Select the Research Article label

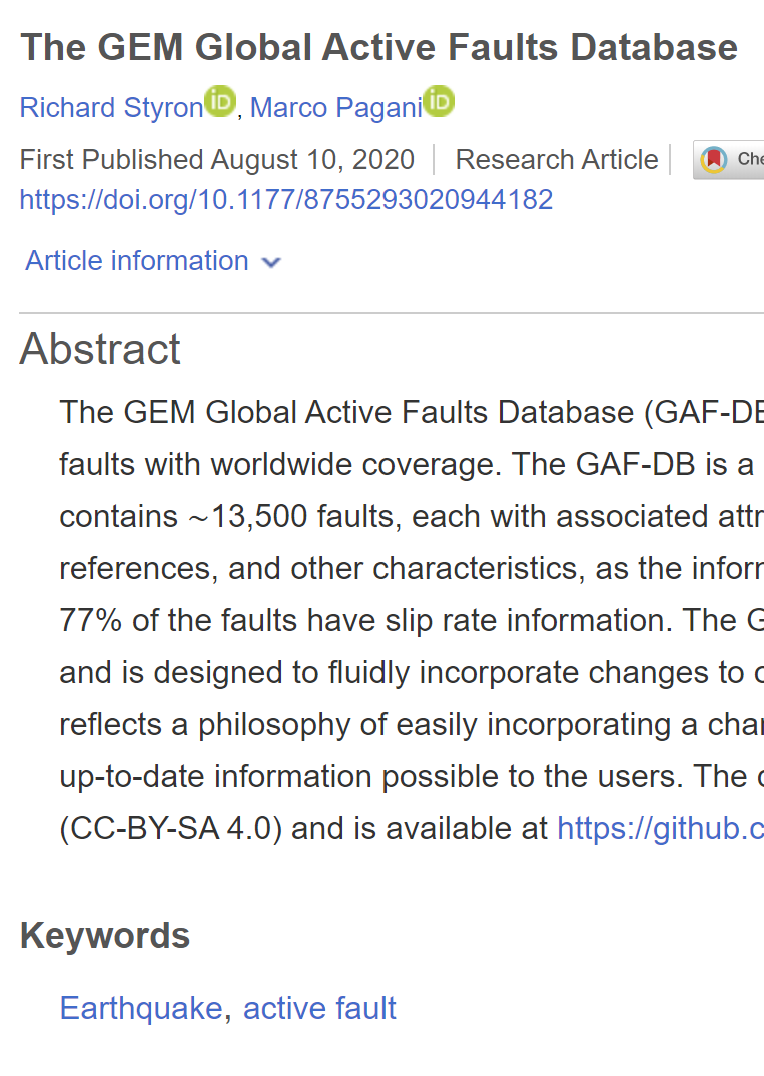pos(556,159)
